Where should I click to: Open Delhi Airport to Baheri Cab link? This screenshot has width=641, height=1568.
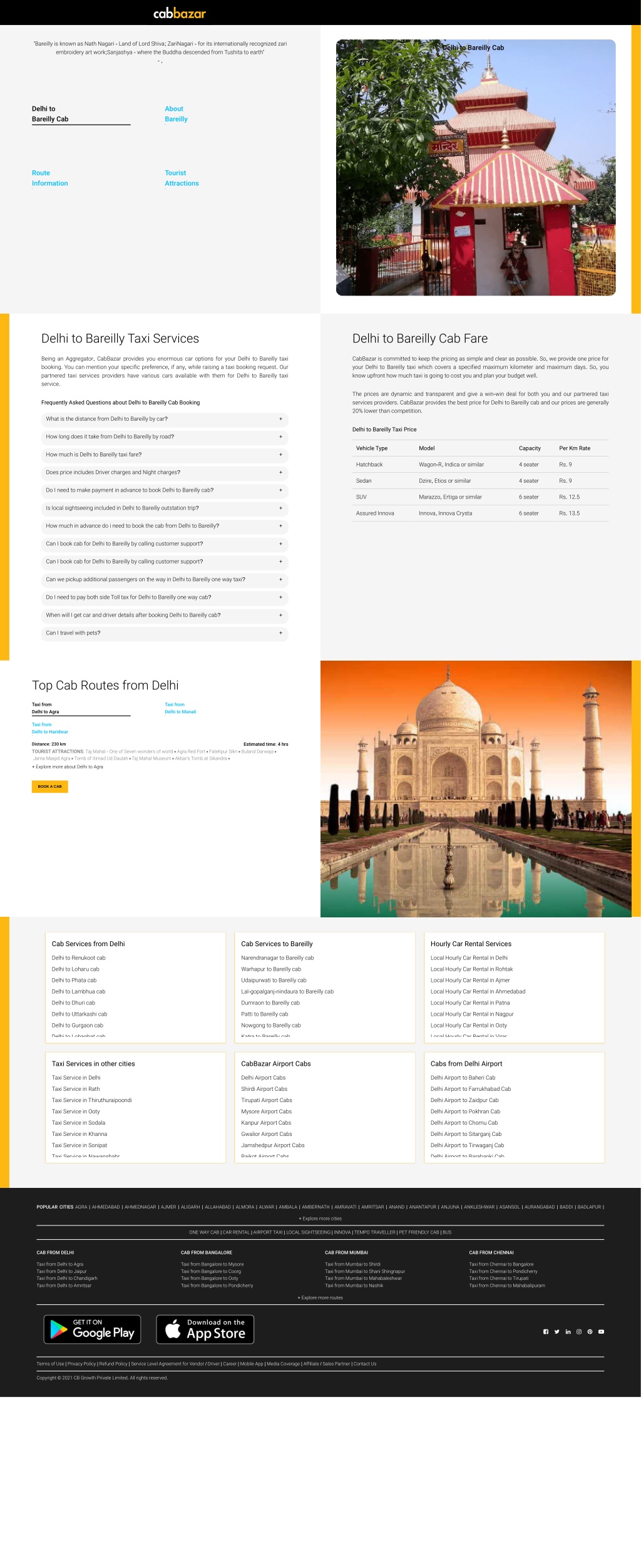[x=463, y=1078]
